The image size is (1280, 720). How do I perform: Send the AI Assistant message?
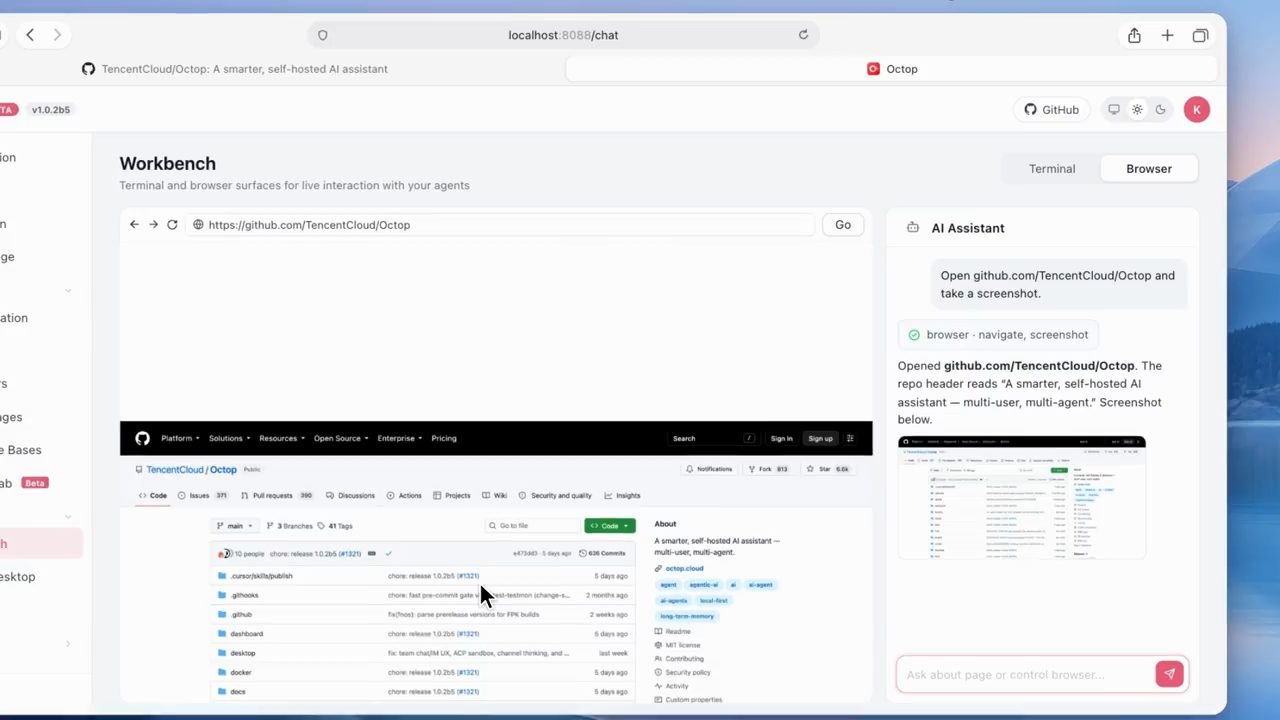[1169, 674]
